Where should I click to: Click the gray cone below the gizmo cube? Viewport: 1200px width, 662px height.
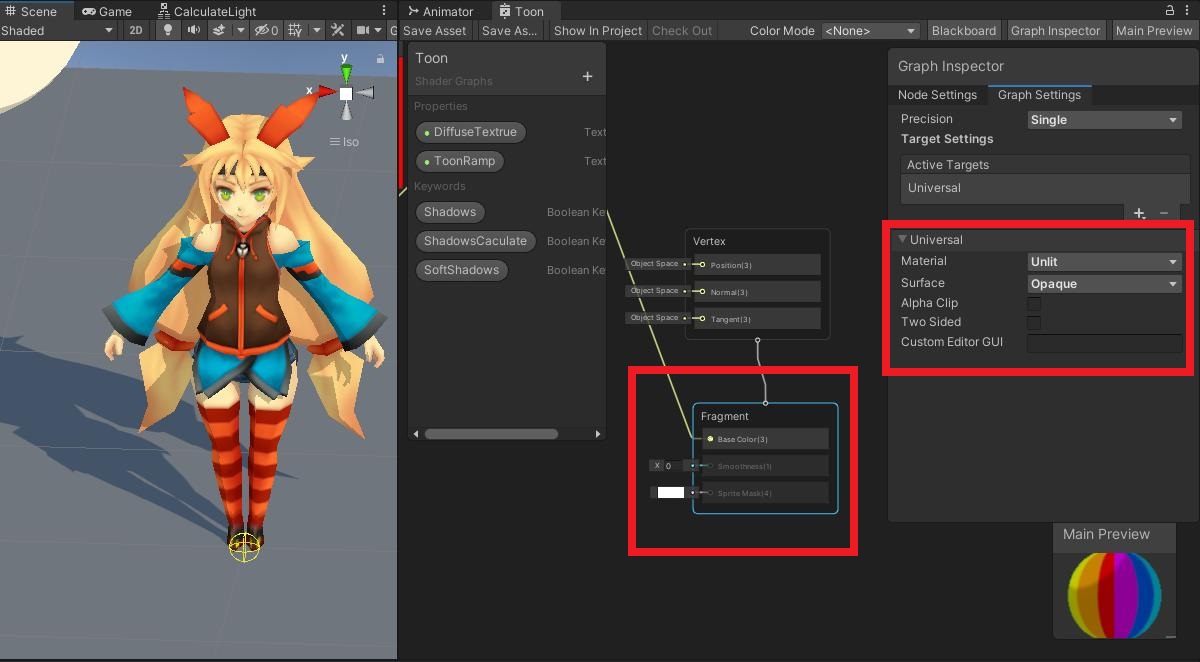coord(346,111)
